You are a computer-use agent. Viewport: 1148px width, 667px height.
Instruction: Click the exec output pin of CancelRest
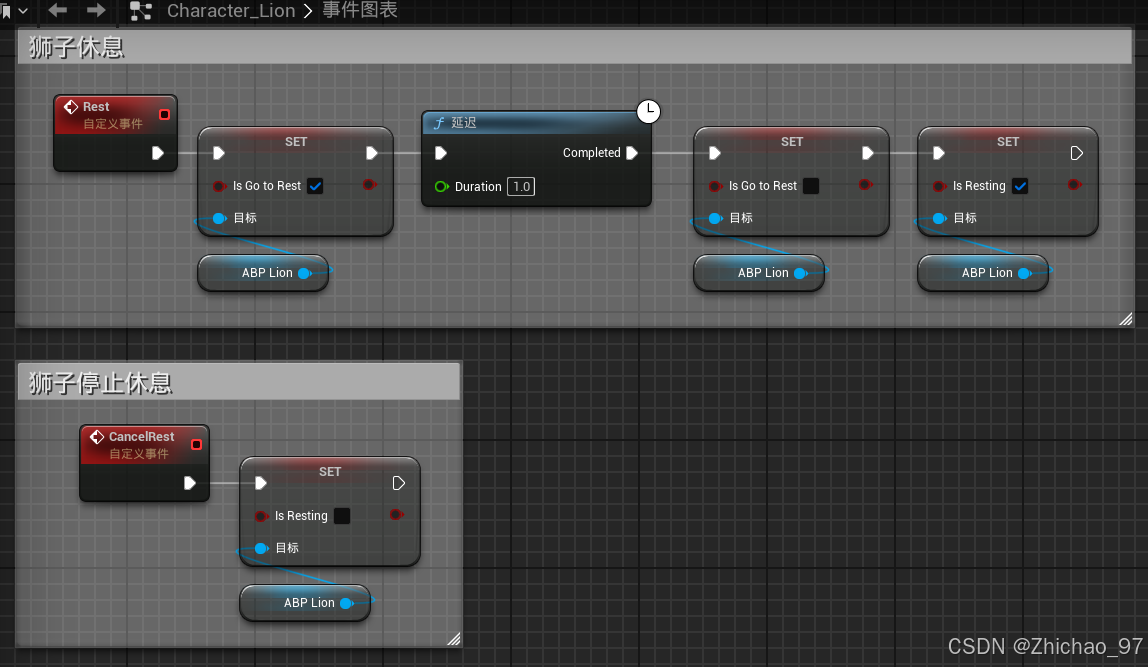coord(190,483)
